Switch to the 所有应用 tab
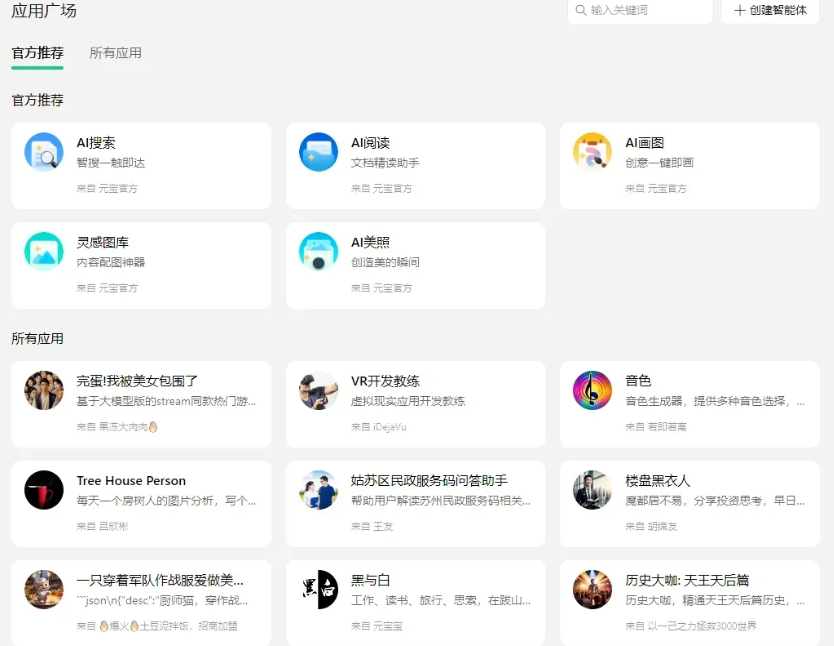This screenshot has height=646, width=834. click(x=115, y=53)
